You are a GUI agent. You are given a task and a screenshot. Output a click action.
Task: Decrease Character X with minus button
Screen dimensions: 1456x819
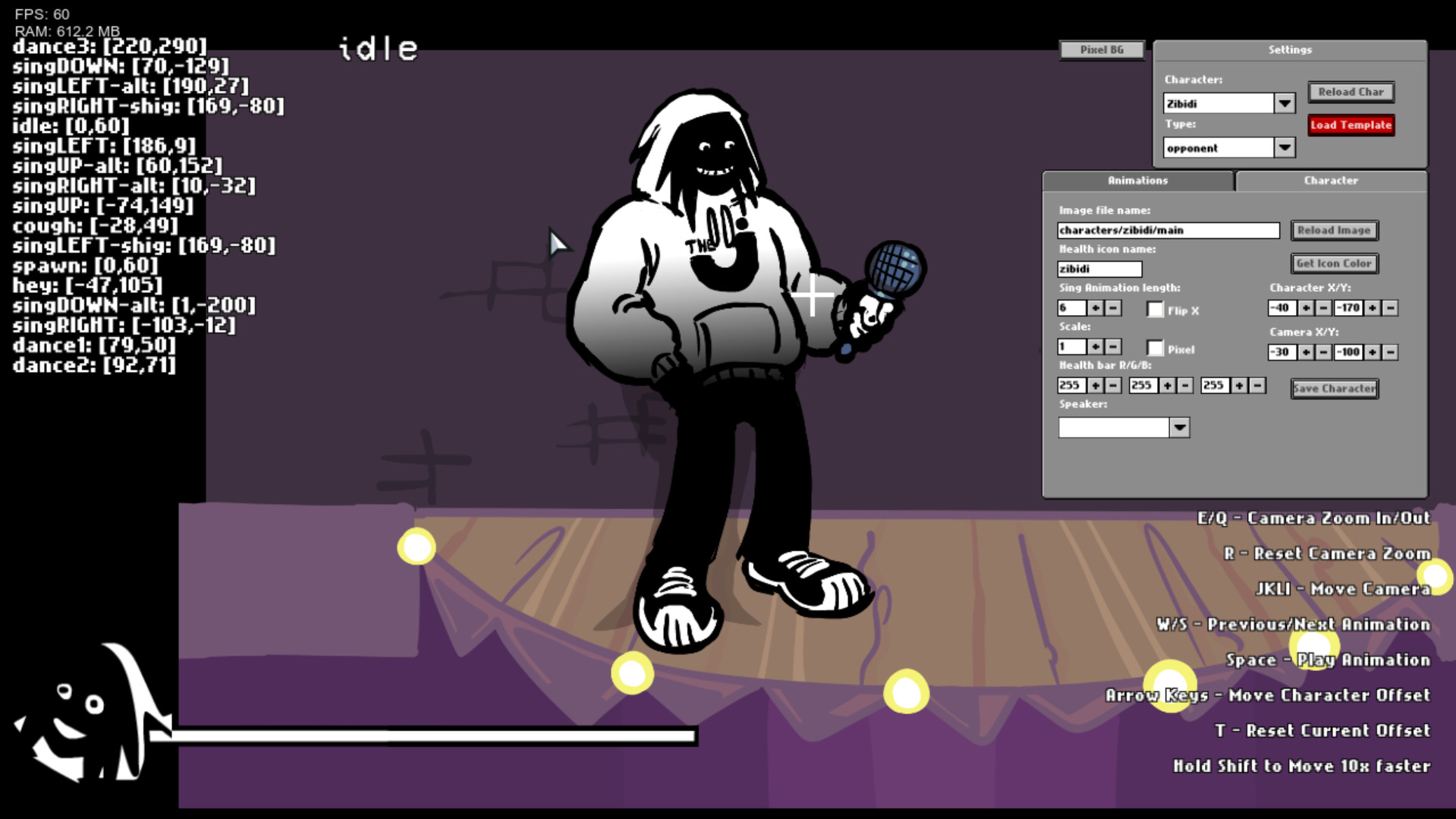pyautogui.click(x=1324, y=307)
